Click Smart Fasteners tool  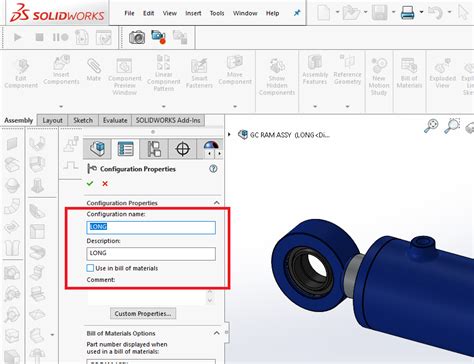(199, 73)
